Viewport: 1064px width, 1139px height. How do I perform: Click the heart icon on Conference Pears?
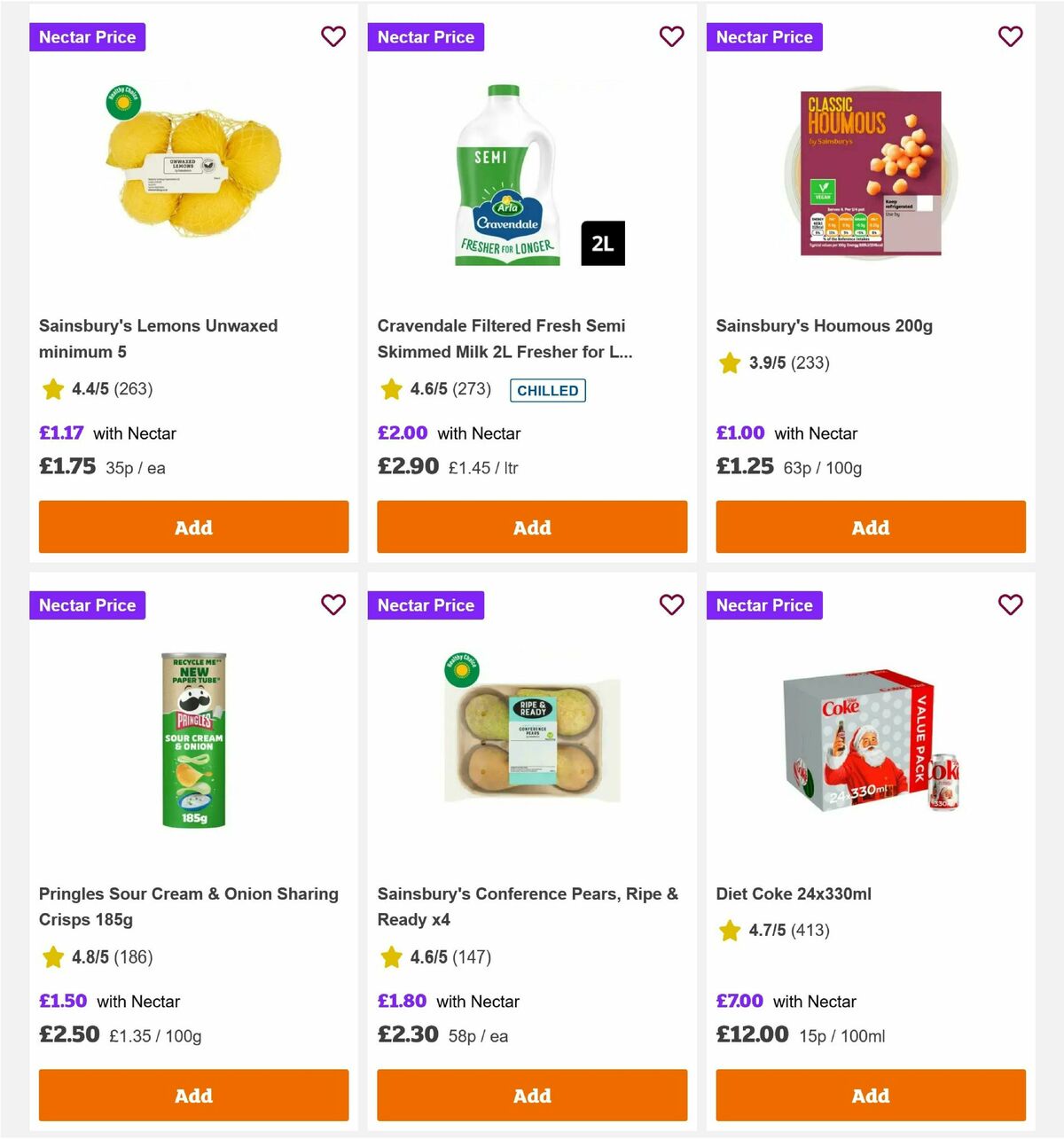tap(672, 605)
